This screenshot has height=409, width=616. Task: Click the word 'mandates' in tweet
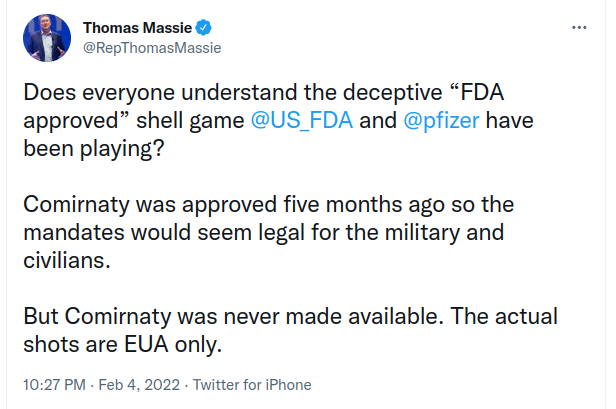click(73, 232)
